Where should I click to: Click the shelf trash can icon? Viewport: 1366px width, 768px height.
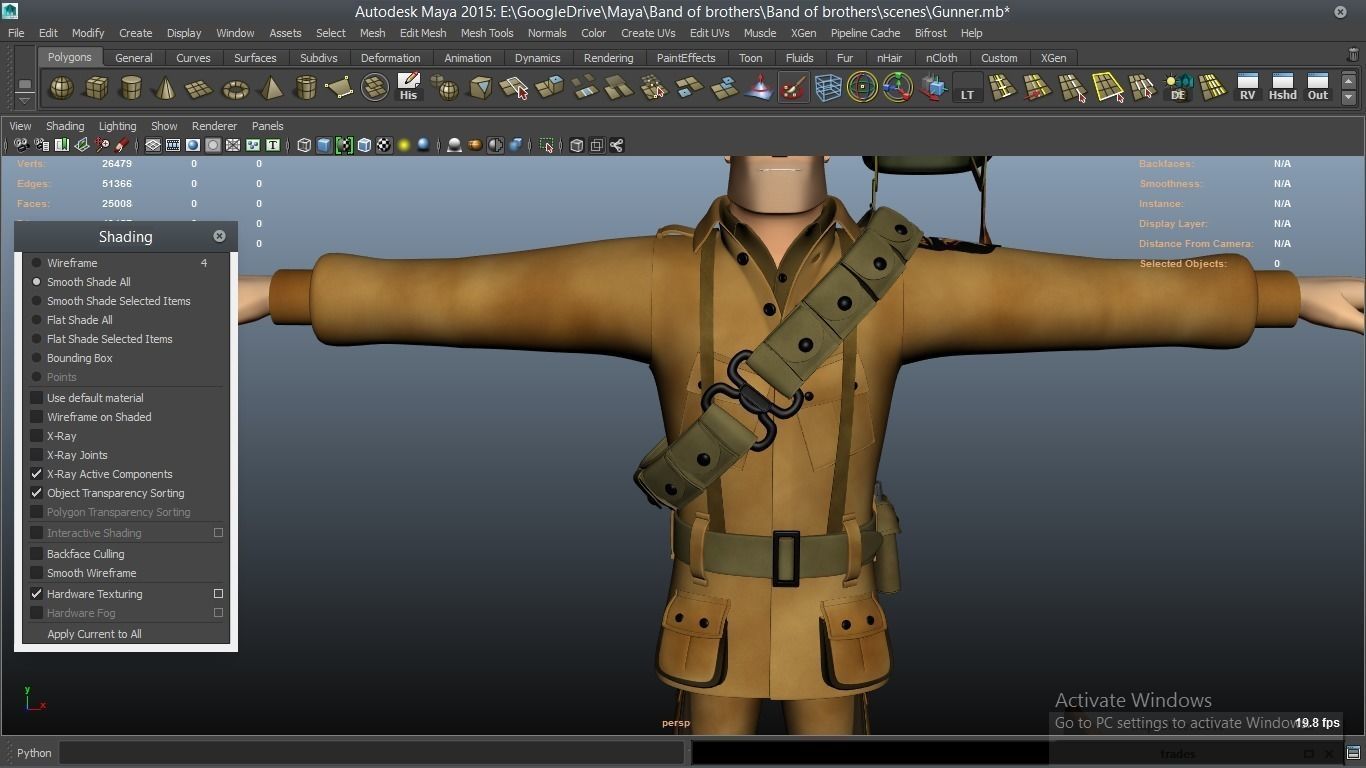click(1353, 55)
